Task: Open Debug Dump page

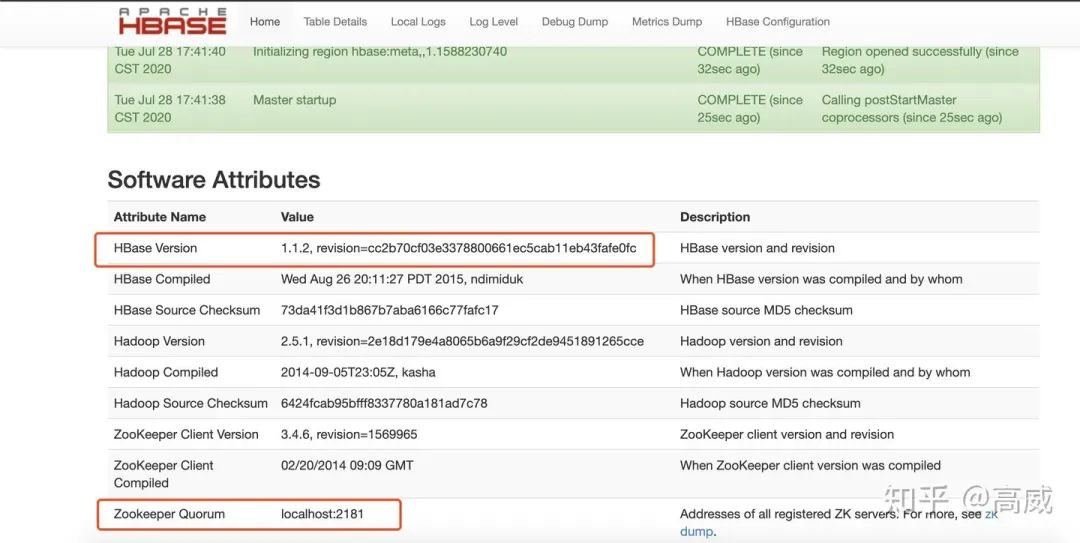Action: pyautogui.click(x=574, y=21)
